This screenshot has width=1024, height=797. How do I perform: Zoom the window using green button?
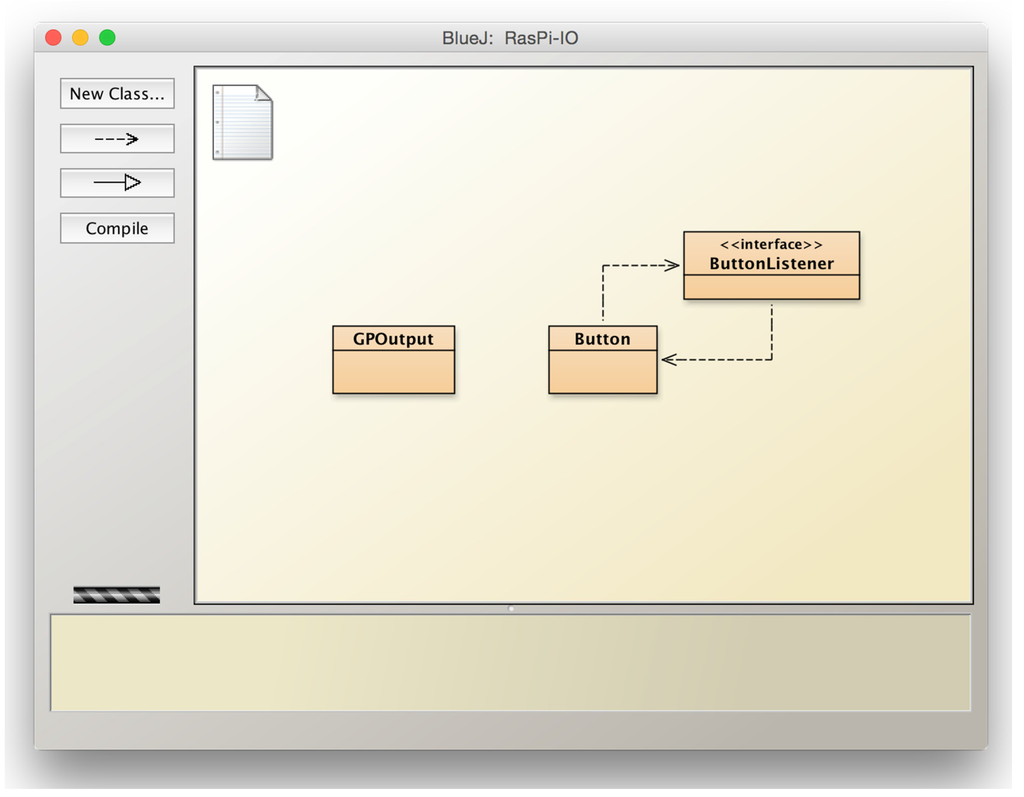pos(107,38)
